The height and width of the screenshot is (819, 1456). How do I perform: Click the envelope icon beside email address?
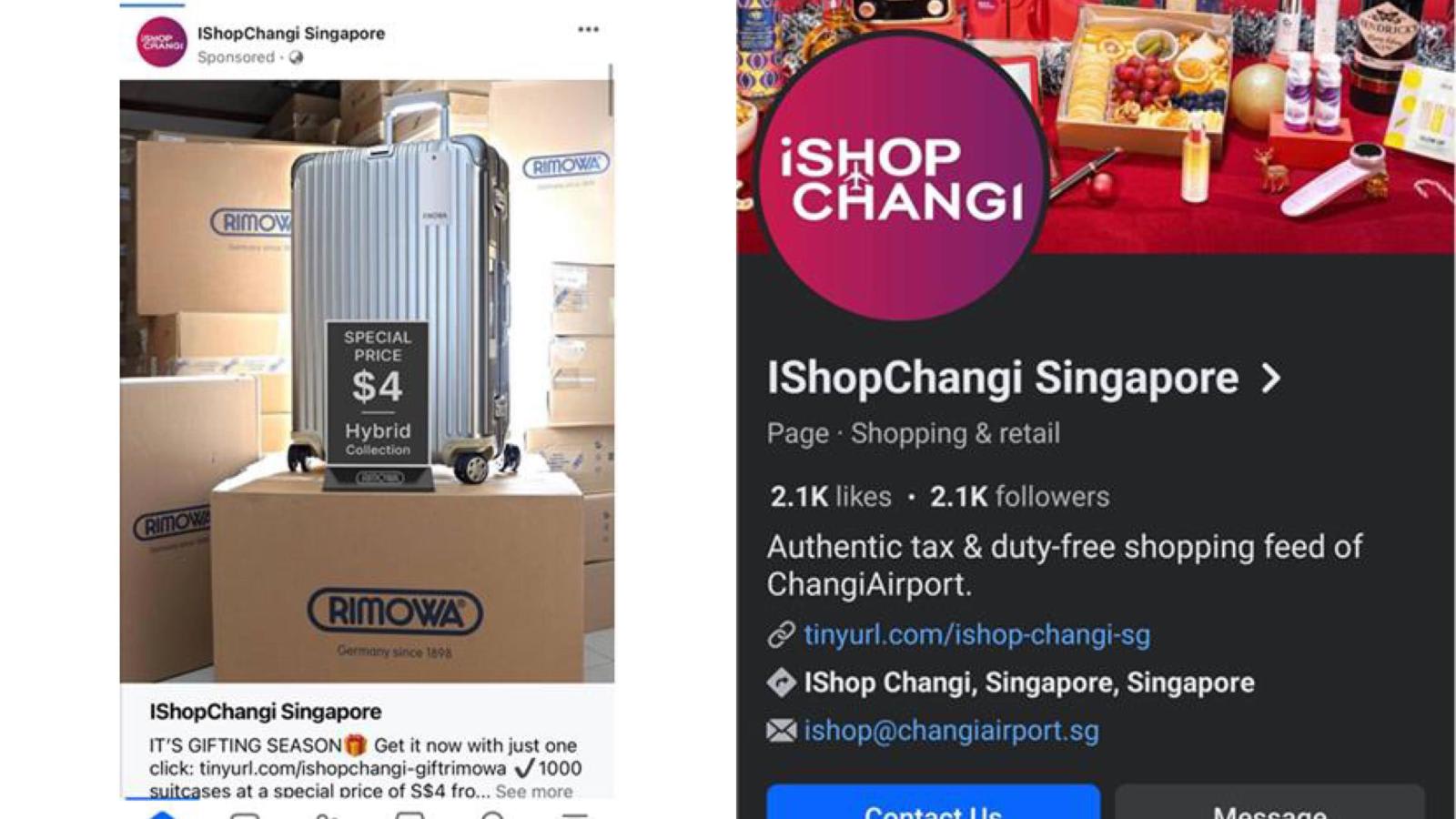click(782, 731)
